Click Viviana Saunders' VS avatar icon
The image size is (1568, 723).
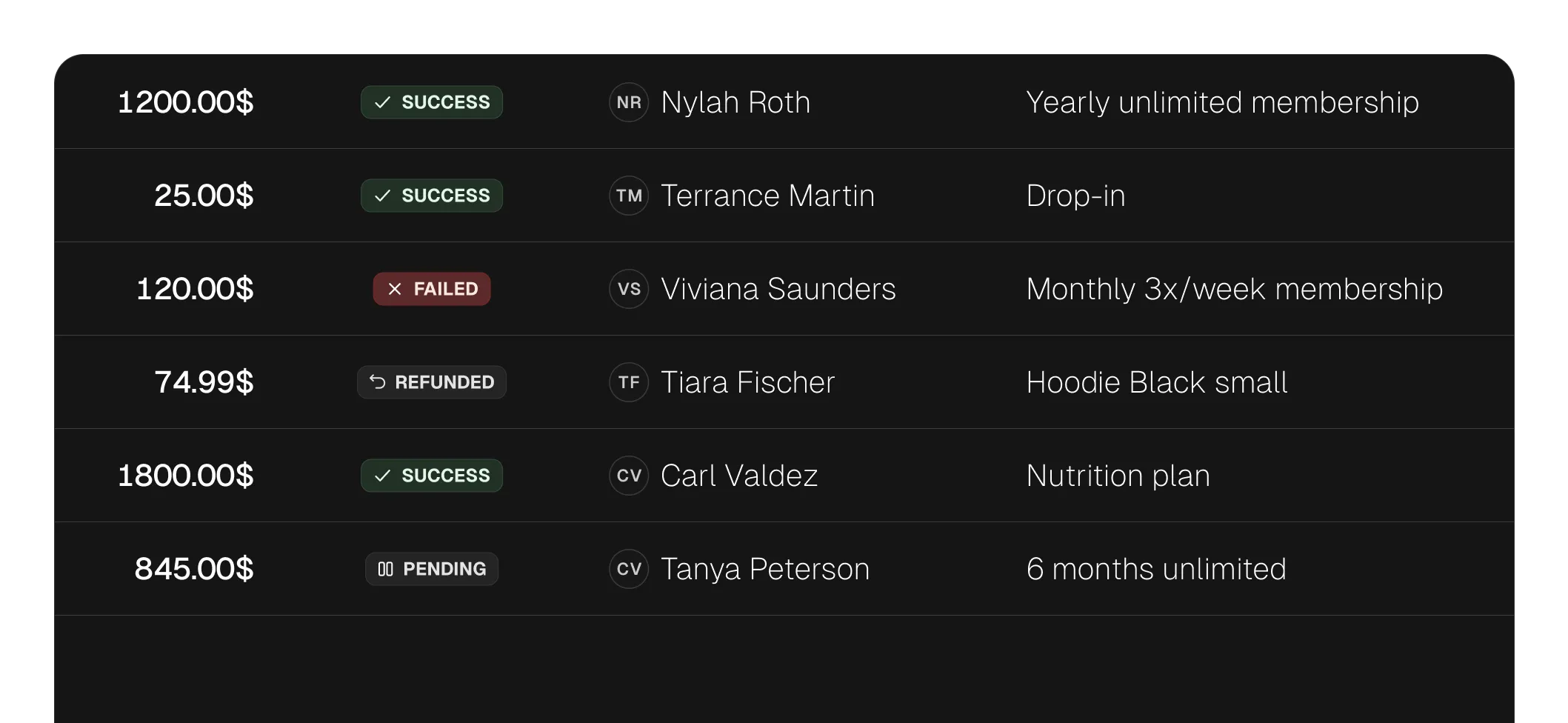click(629, 289)
